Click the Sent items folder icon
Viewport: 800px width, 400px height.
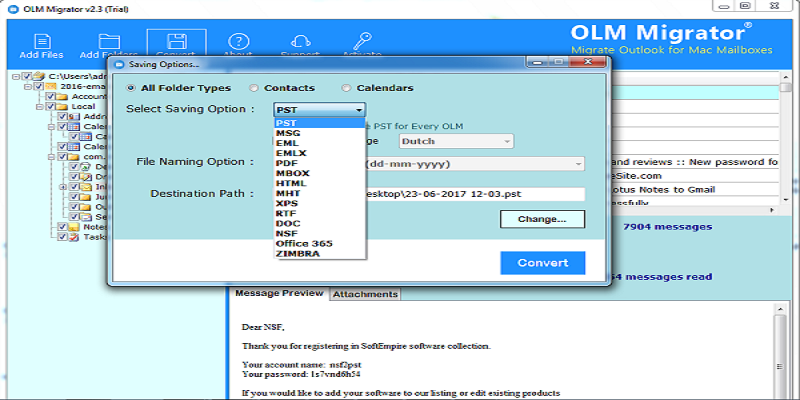85,217
